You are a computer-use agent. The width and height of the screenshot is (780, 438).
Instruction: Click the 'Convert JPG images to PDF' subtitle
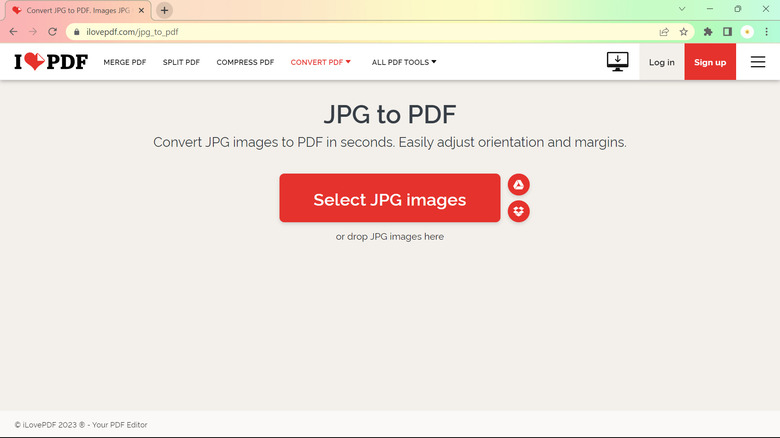click(390, 142)
